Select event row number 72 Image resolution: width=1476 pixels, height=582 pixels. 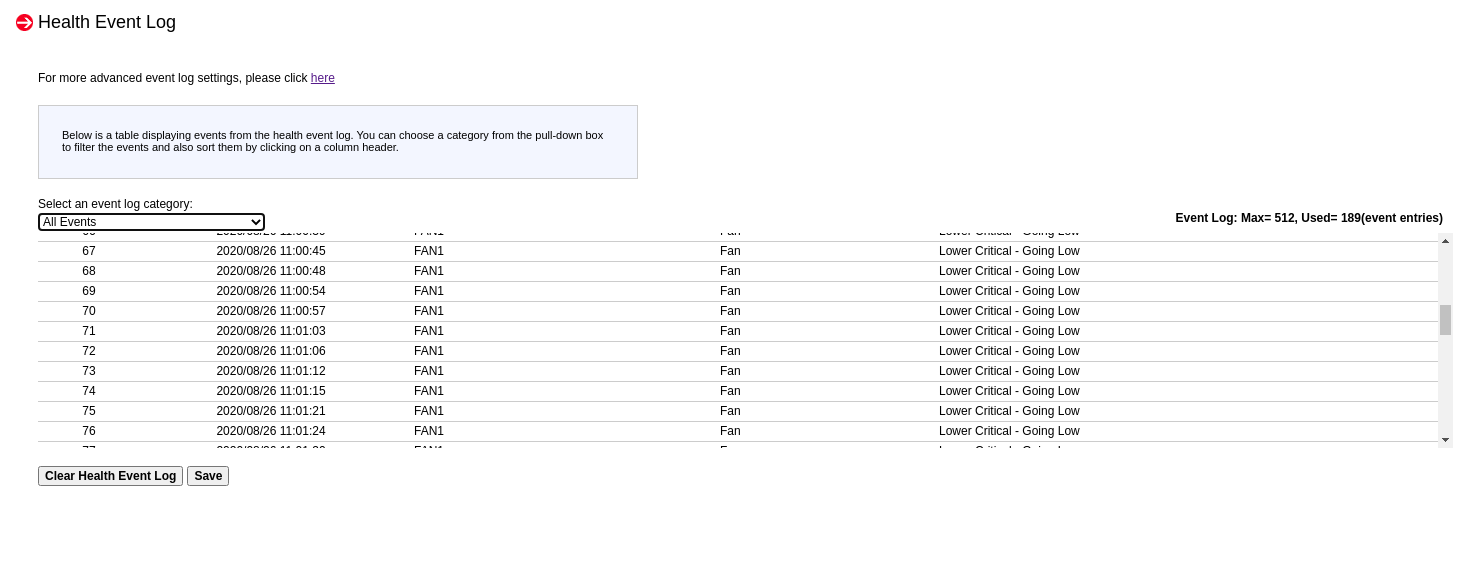click(89, 351)
